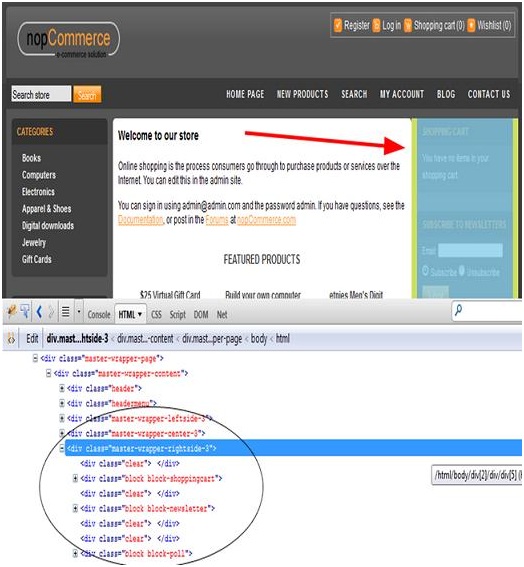The image size is (524, 567).
Task: Click the Register icon in header
Action: [338, 25]
